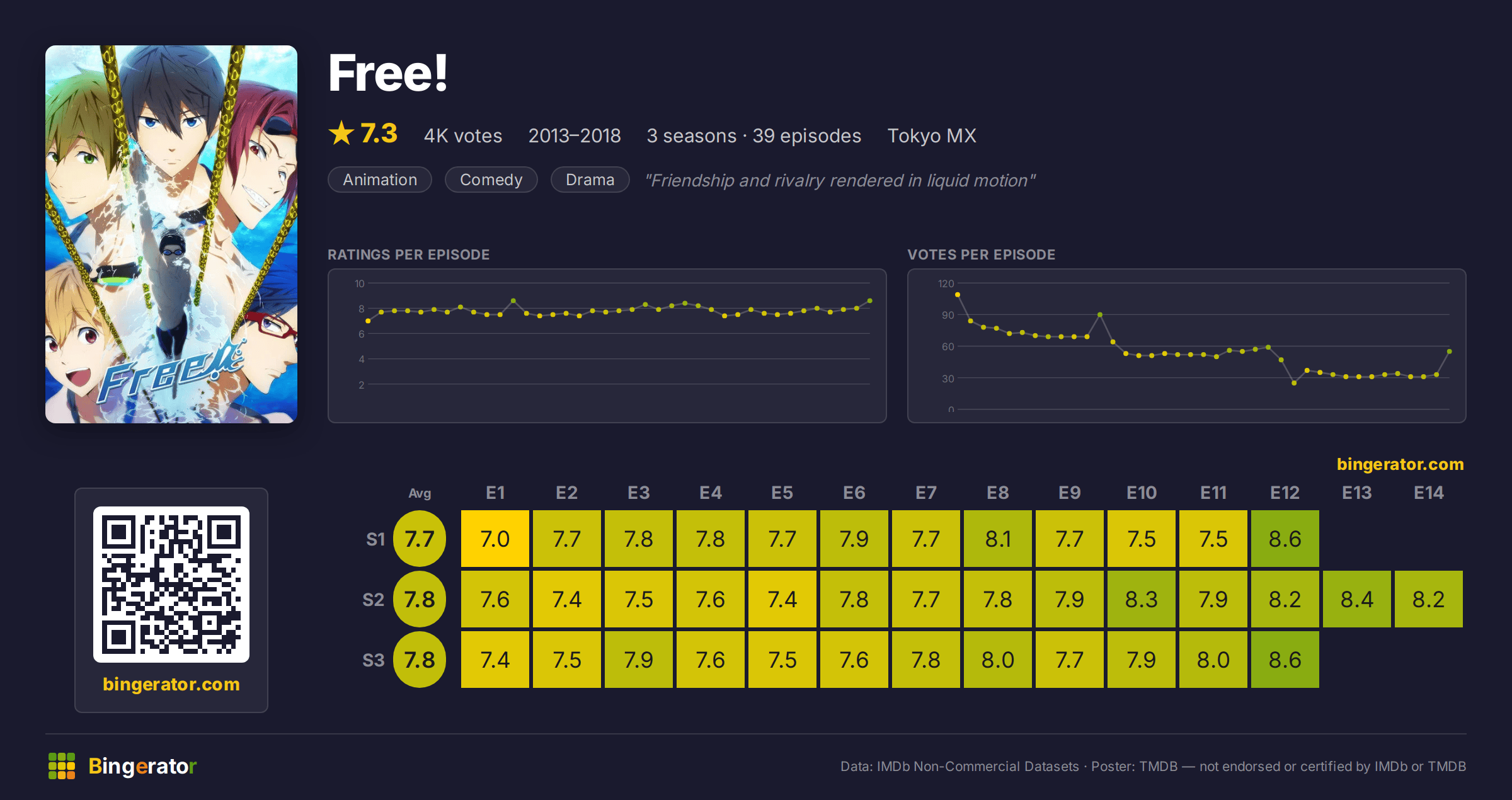Screen dimensions: 1512x800
Task: Click the S2 average 7.8 circle
Action: 420,600
